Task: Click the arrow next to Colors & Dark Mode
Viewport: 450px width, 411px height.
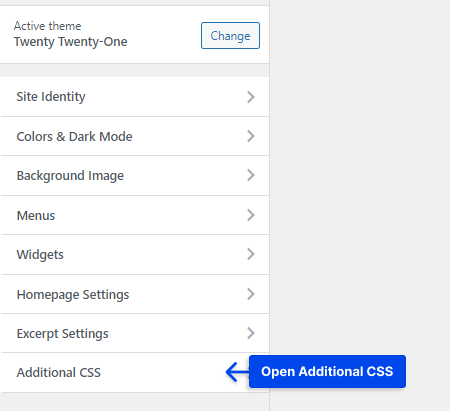Action: 251,136
